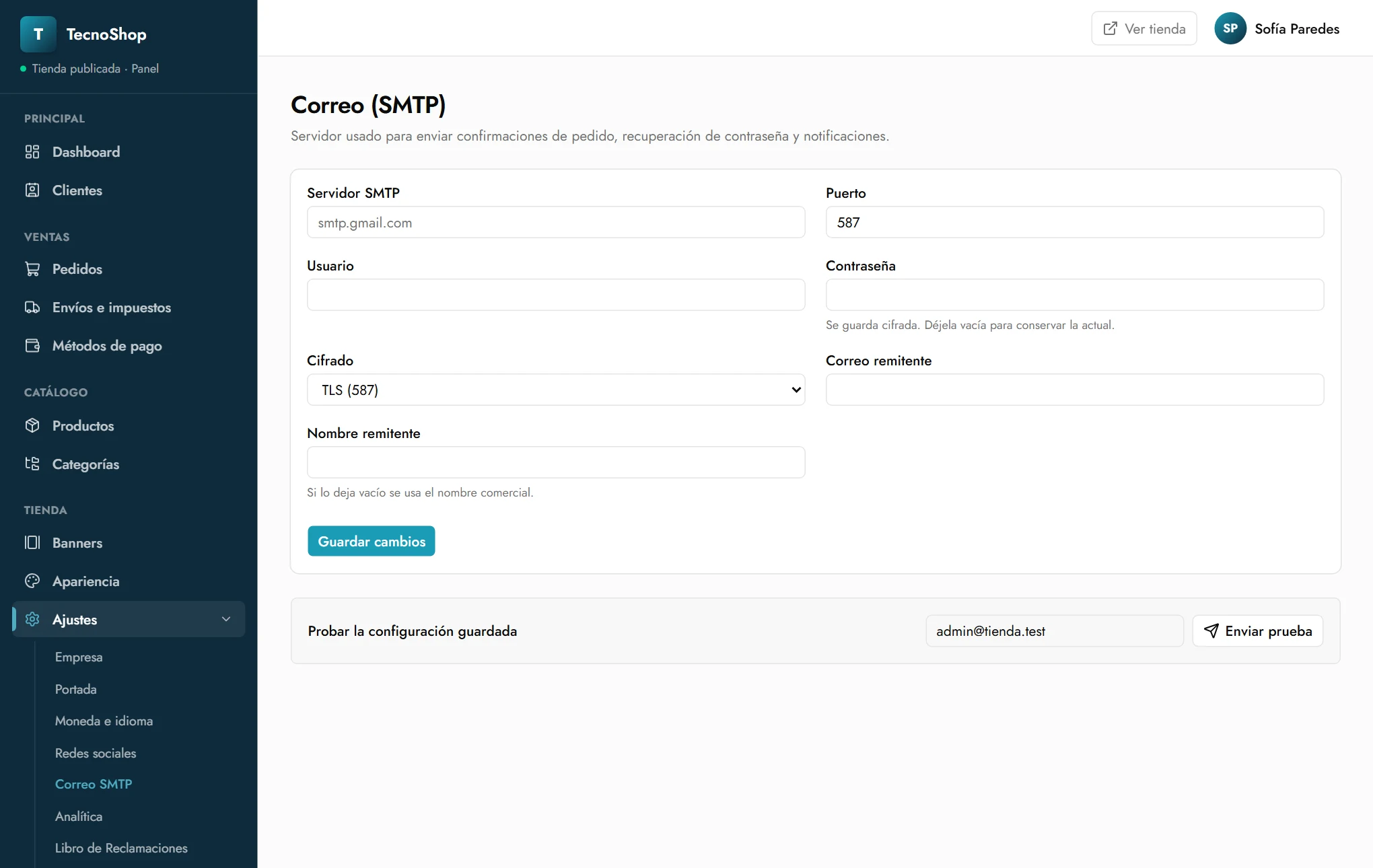Viewport: 1373px width, 868px height.
Task: Click hint Si lo deja vacío text
Action: pos(420,493)
